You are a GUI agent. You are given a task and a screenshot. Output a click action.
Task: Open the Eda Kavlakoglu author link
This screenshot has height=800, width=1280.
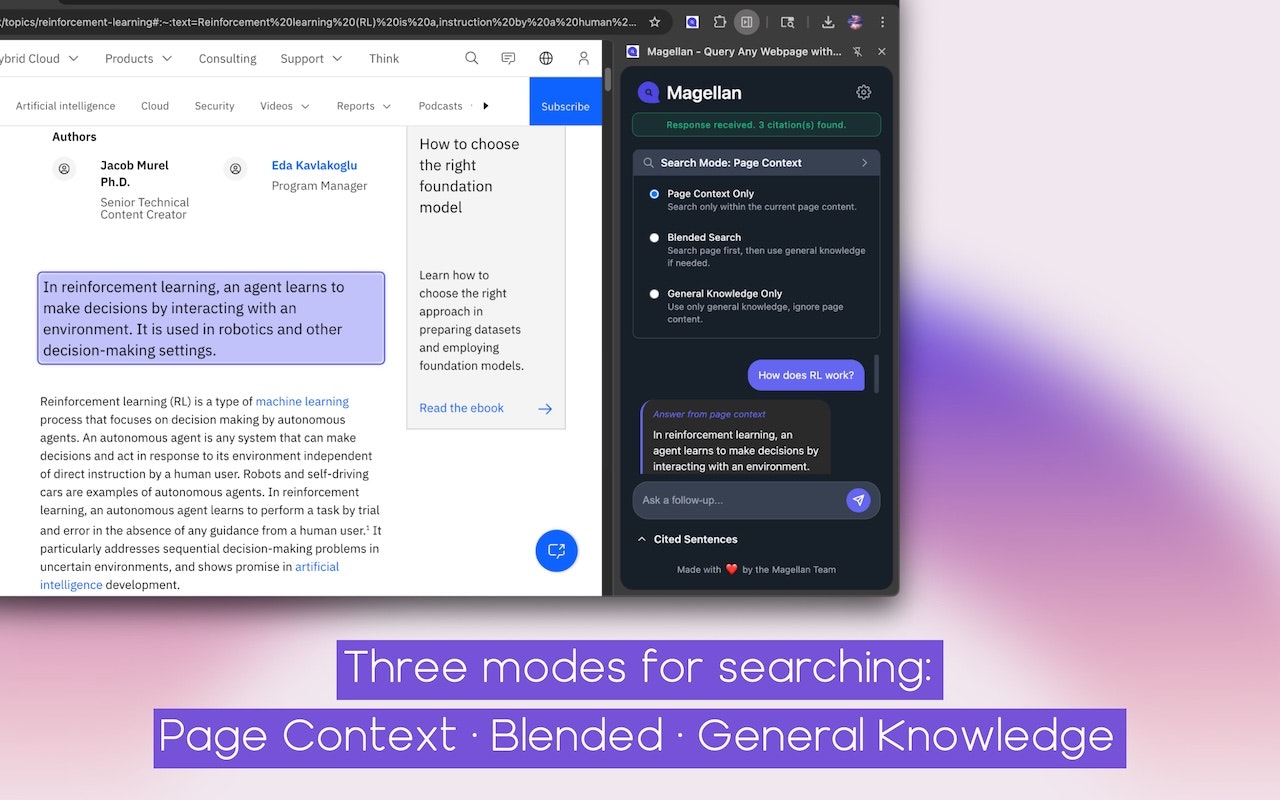point(314,165)
